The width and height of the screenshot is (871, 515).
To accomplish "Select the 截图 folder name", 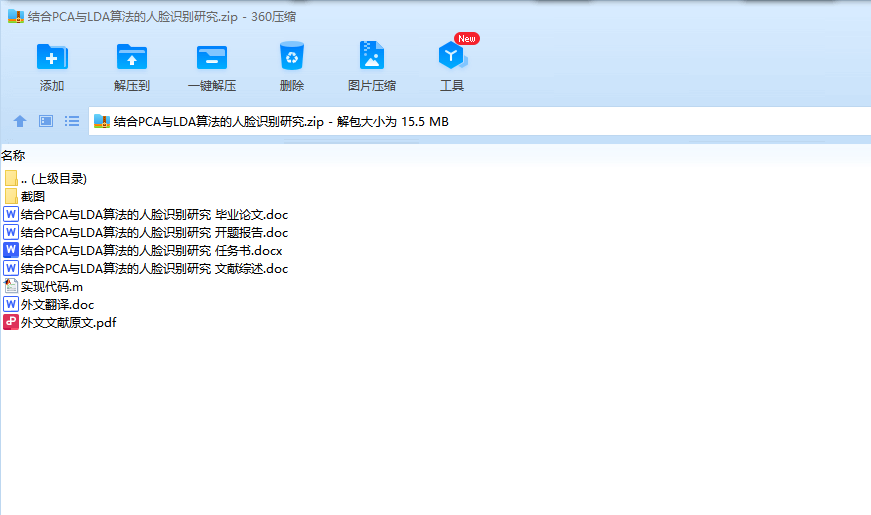I will coord(33,196).
